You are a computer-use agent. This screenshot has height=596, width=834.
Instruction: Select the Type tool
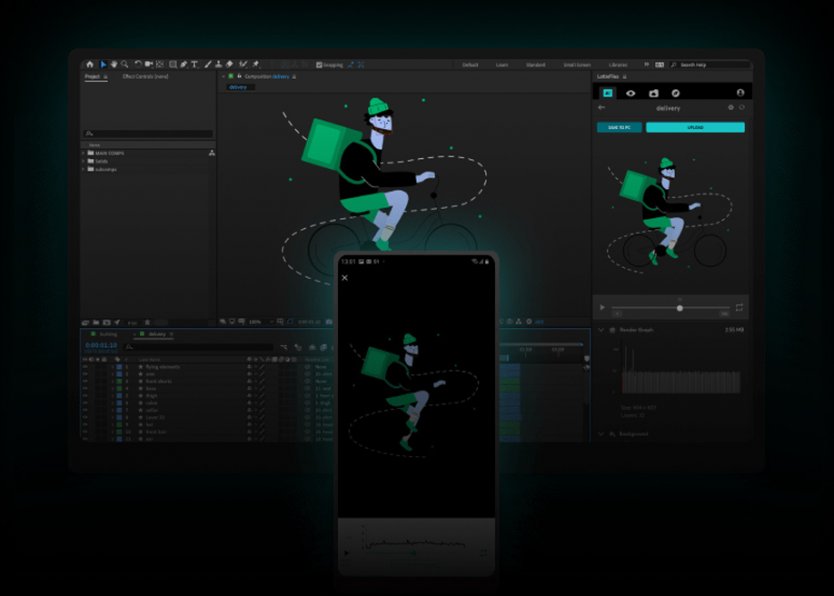[196, 63]
